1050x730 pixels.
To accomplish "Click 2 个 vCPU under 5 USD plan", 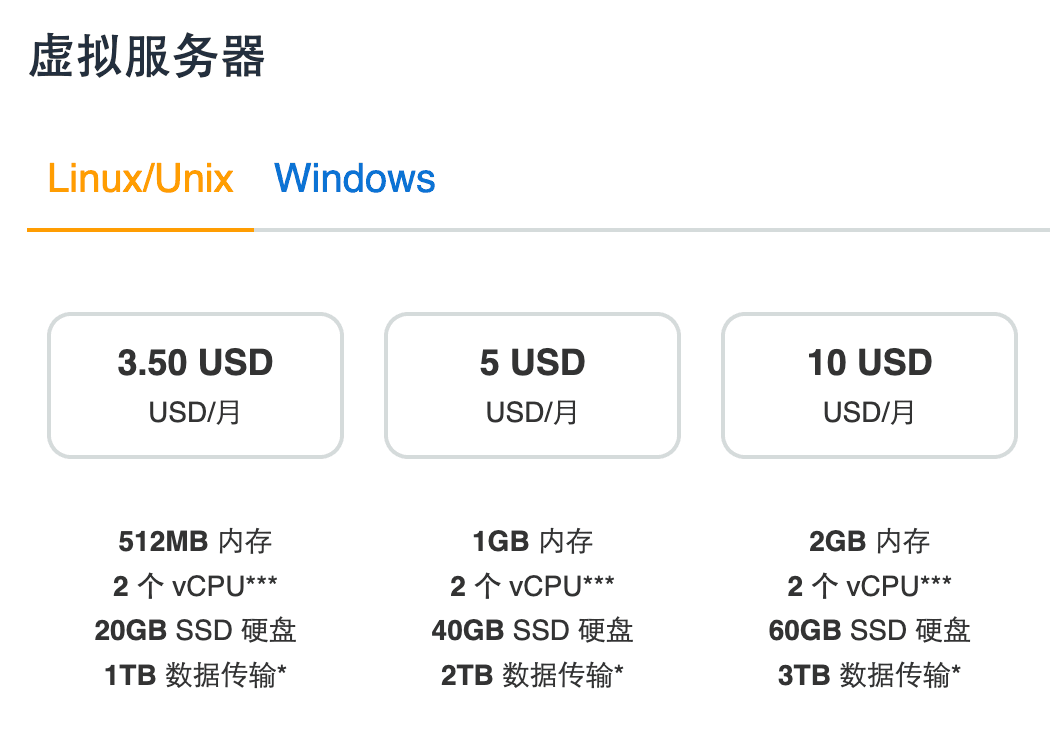I will (532, 586).
